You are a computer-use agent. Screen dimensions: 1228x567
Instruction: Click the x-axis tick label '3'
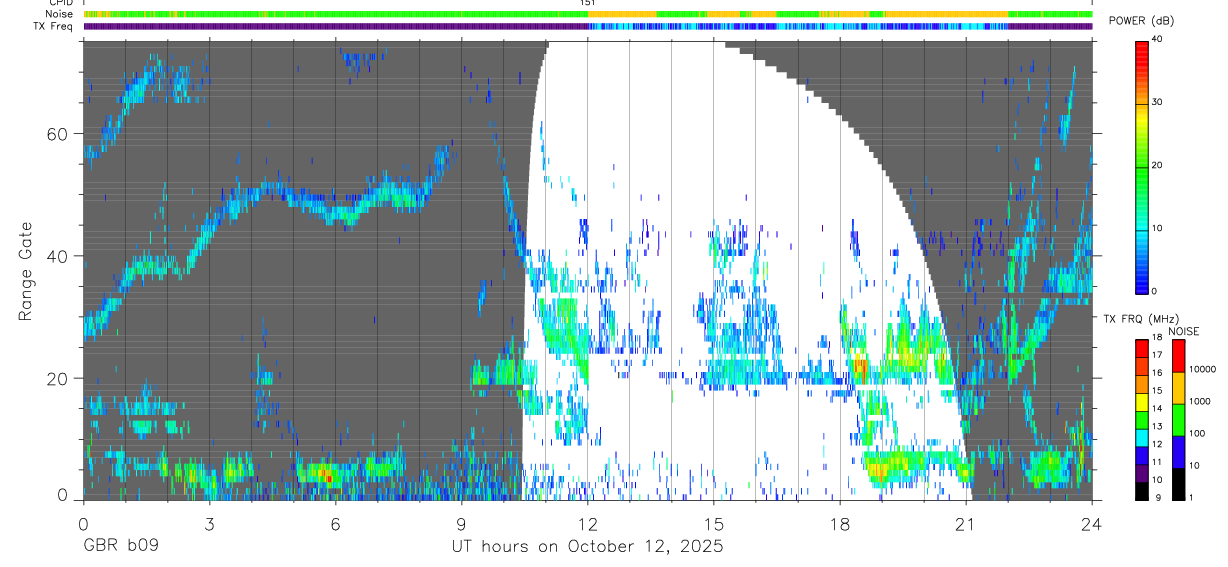209,523
